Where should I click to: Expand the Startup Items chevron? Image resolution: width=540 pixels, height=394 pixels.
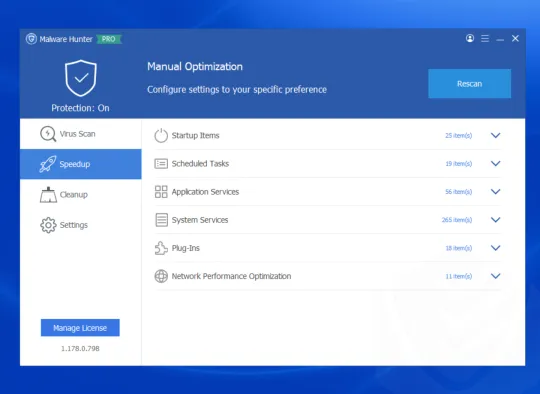(x=495, y=135)
